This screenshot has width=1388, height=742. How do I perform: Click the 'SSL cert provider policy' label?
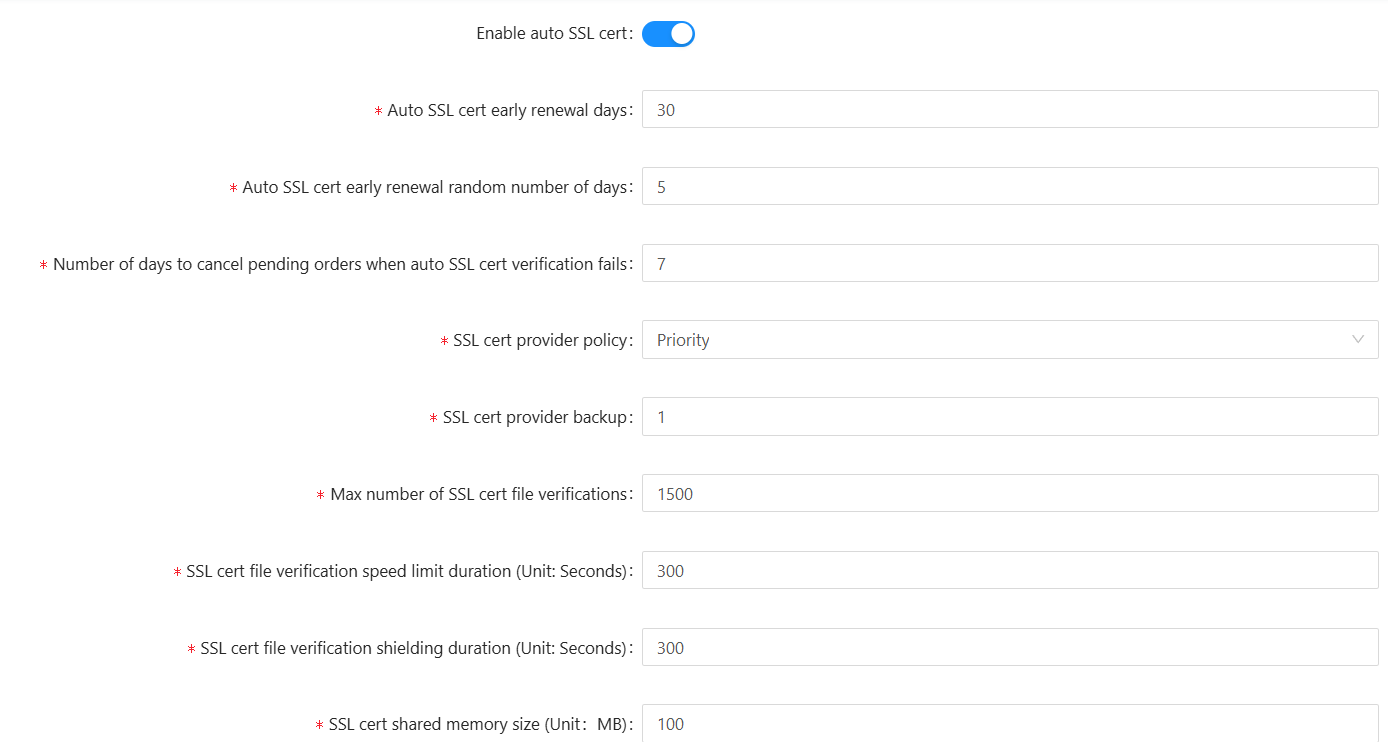pyautogui.click(x=540, y=340)
